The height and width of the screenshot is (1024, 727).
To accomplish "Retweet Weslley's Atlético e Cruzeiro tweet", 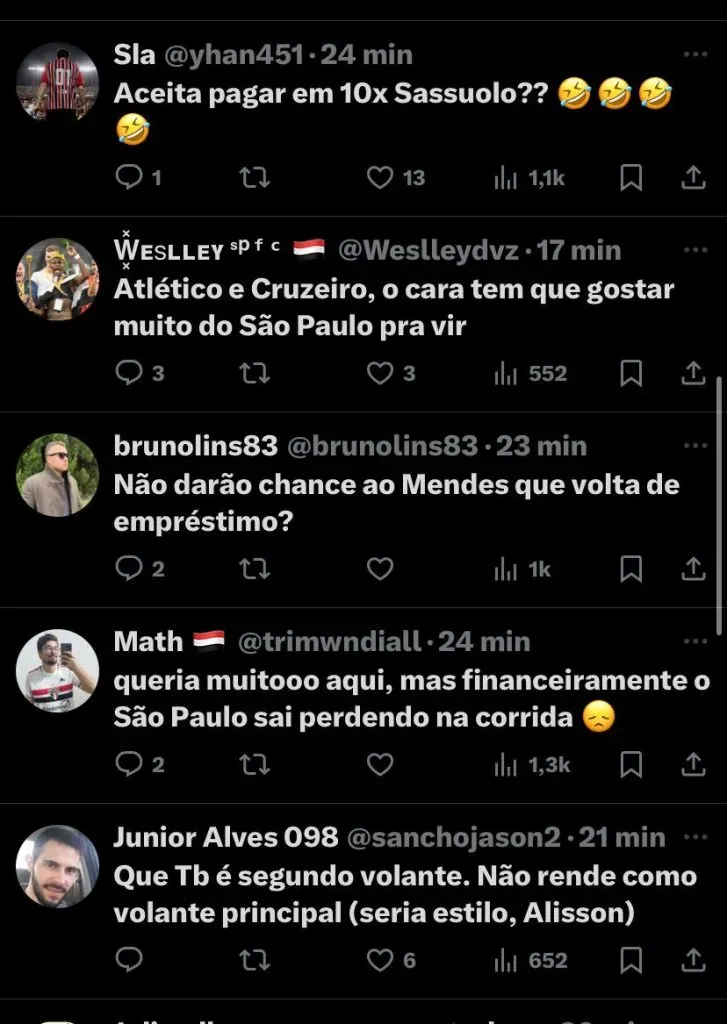I will (x=255, y=373).
